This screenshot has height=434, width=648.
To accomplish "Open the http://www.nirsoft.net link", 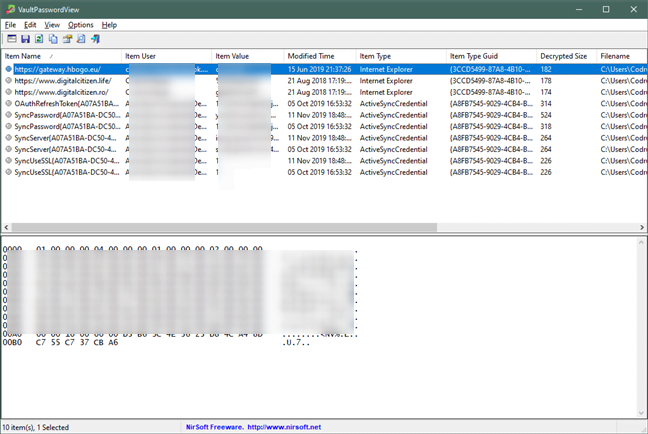I will pyautogui.click(x=284, y=427).
